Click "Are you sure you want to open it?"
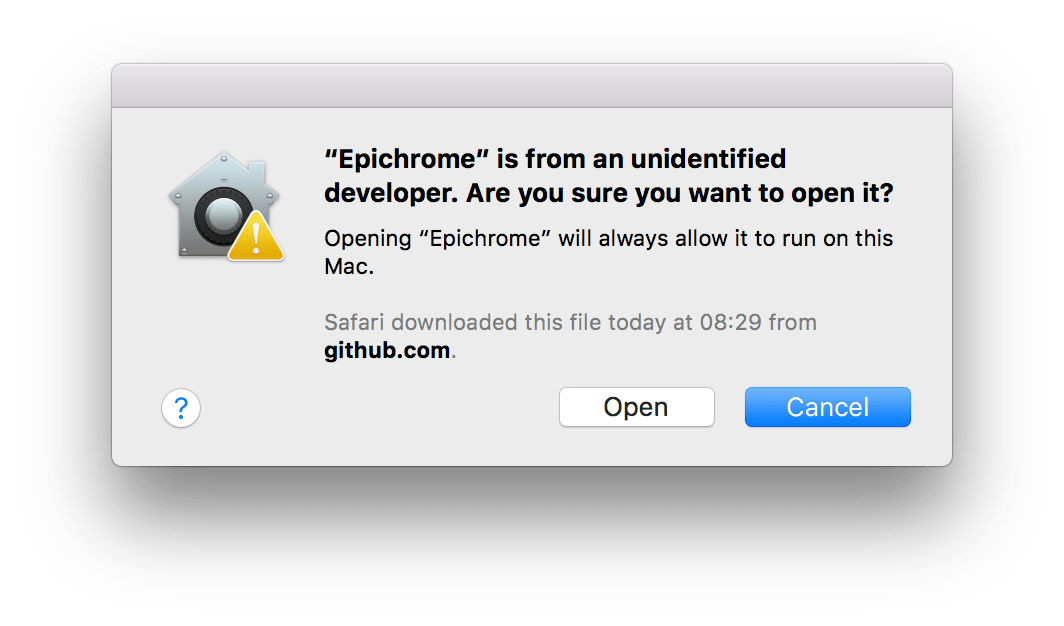 point(680,193)
